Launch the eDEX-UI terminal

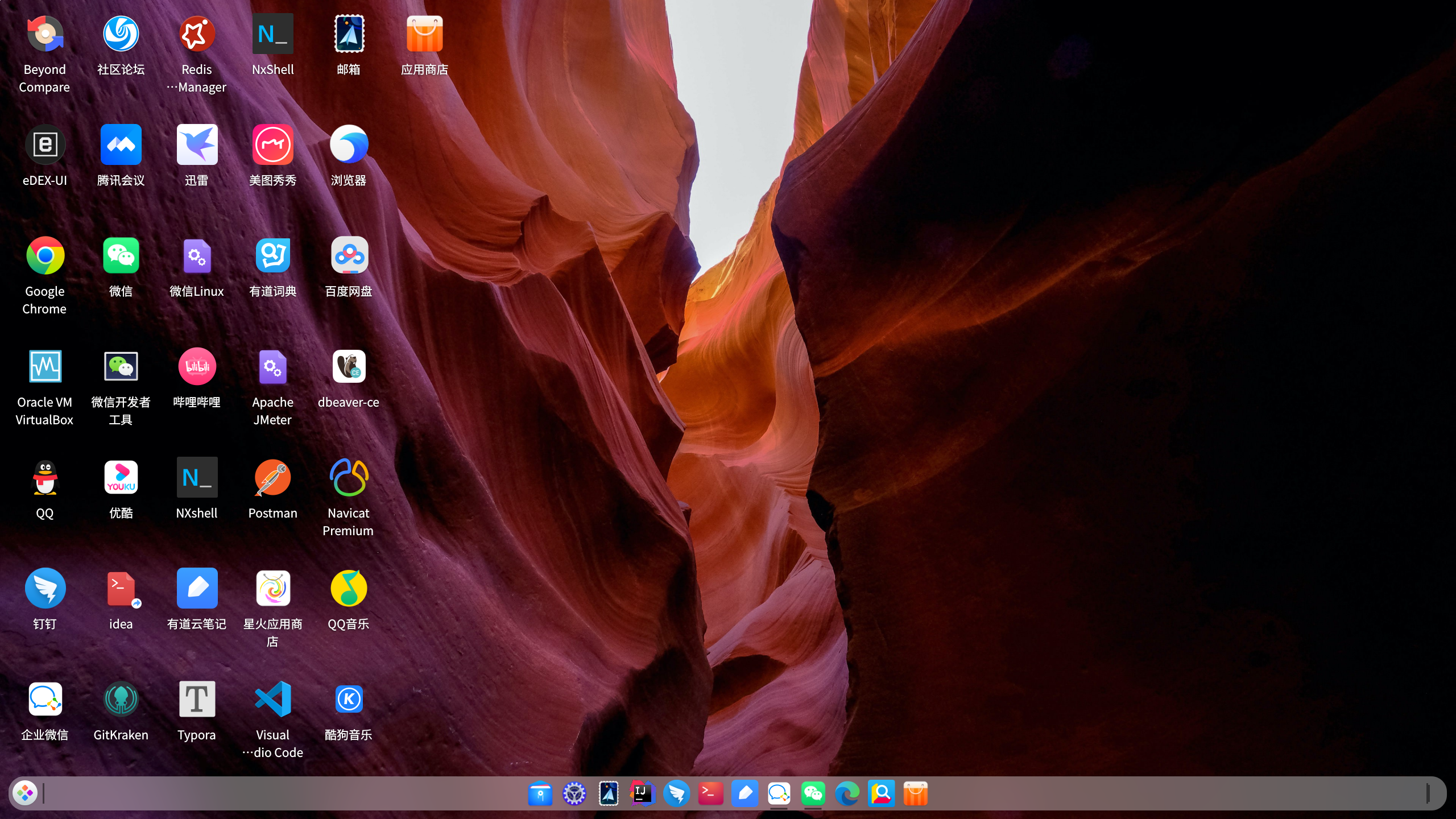pyautogui.click(x=45, y=144)
